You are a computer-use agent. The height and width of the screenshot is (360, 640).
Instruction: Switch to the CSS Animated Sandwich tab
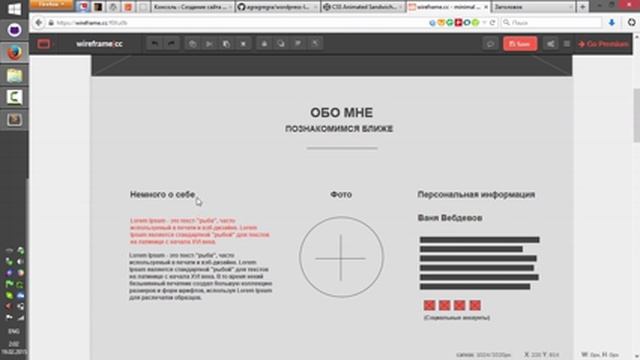pos(363,7)
